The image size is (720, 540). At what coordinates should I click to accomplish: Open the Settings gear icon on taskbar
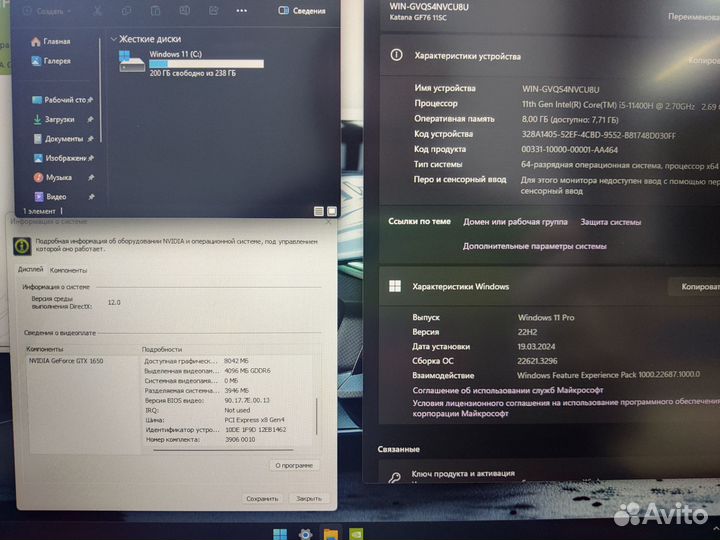[x=305, y=534]
